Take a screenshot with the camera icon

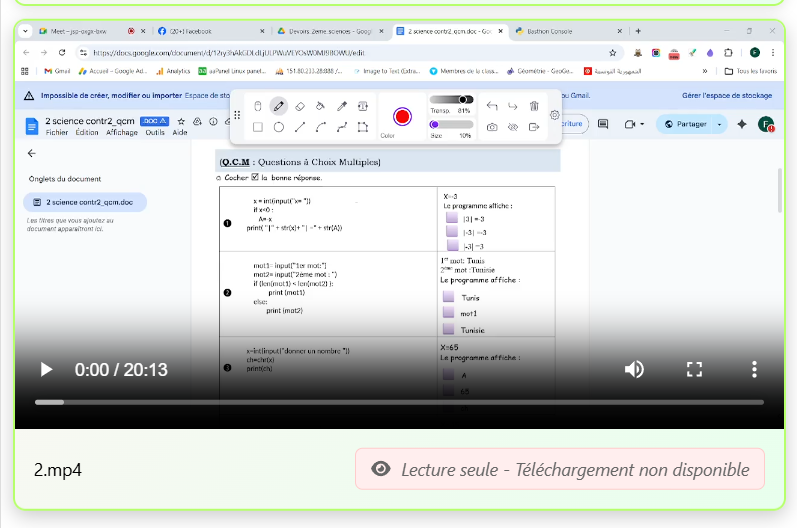(492, 127)
